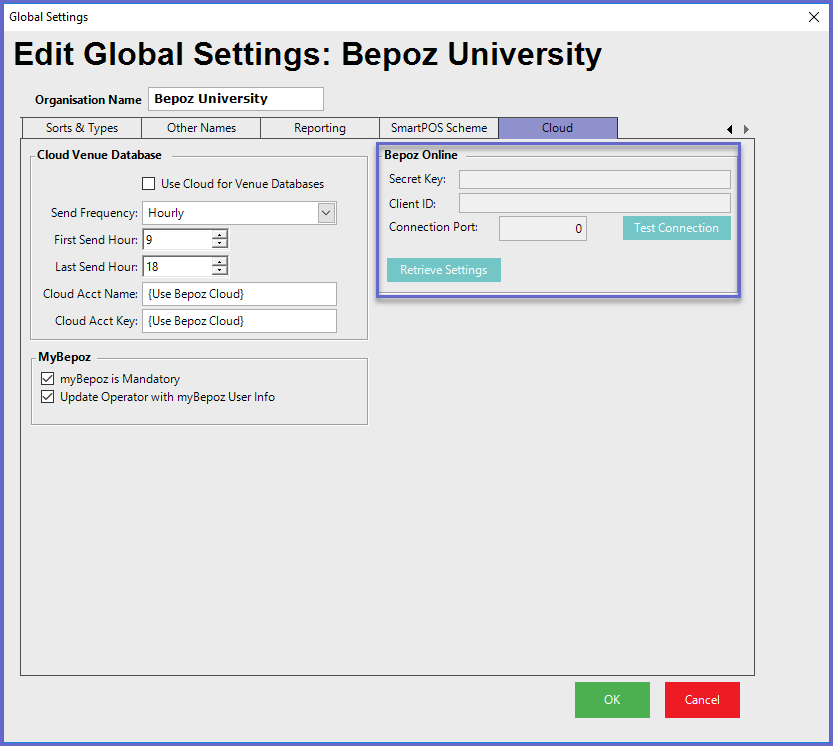Focus the Connection Port field
833x746 pixels.
[x=542, y=228]
